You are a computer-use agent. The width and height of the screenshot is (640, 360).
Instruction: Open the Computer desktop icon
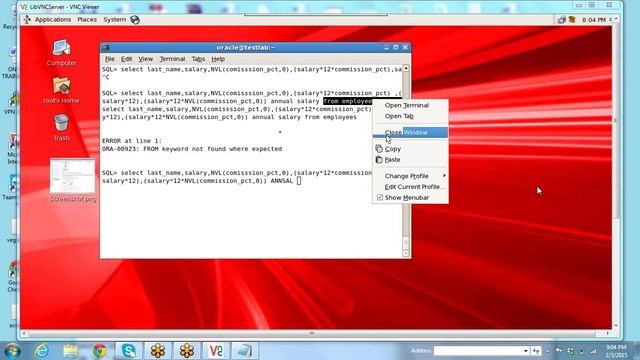coord(61,53)
